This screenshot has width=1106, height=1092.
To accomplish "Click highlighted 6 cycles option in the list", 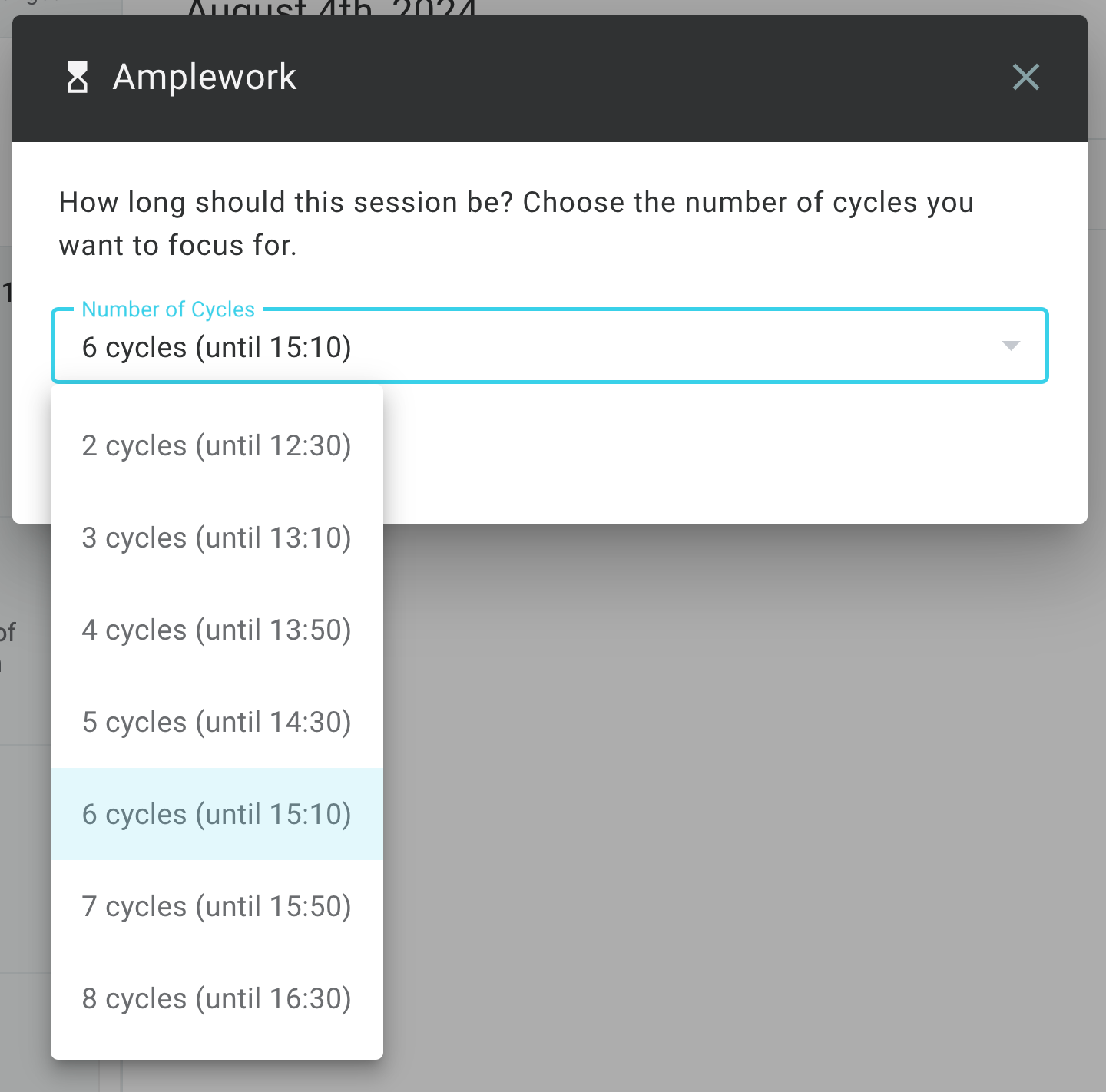I will click(217, 815).
